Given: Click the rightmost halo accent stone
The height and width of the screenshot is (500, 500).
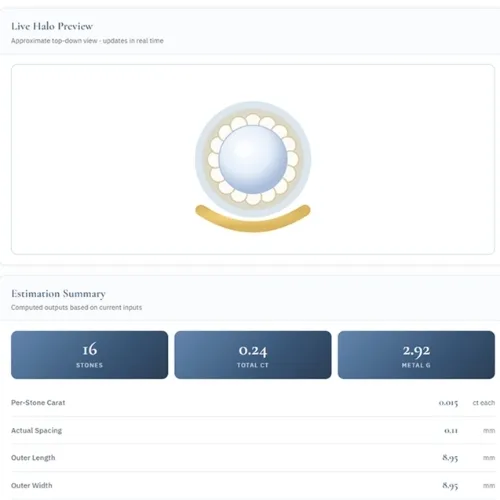Looking at the screenshot, I should [x=292, y=159].
